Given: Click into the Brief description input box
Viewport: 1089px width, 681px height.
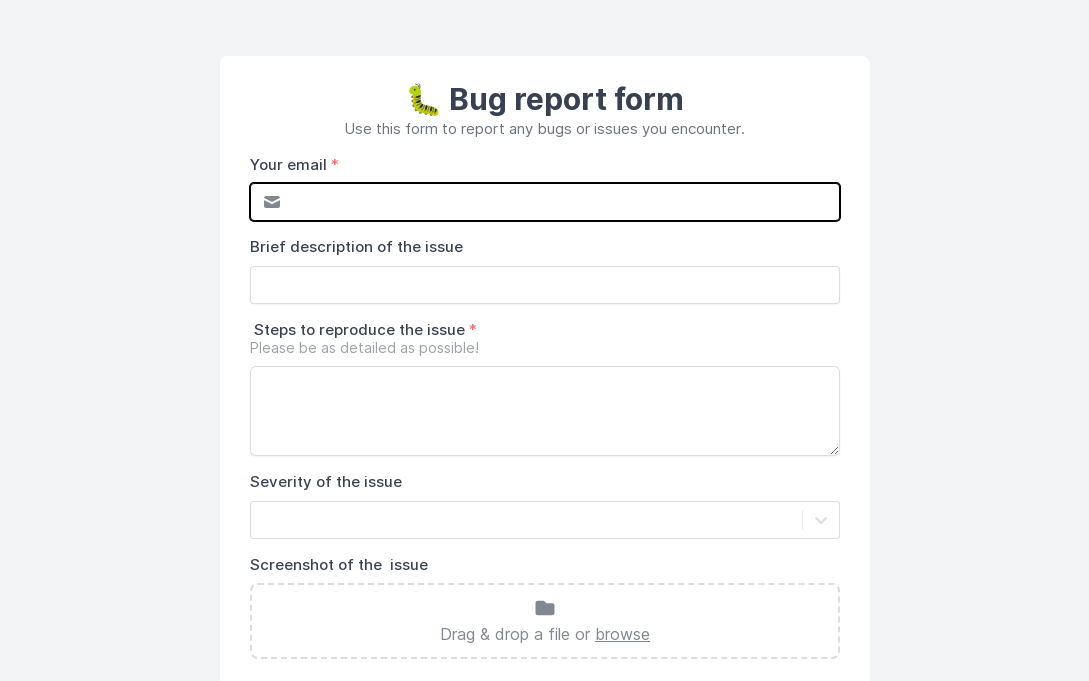Looking at the screenshot, I should coord(545,285).
